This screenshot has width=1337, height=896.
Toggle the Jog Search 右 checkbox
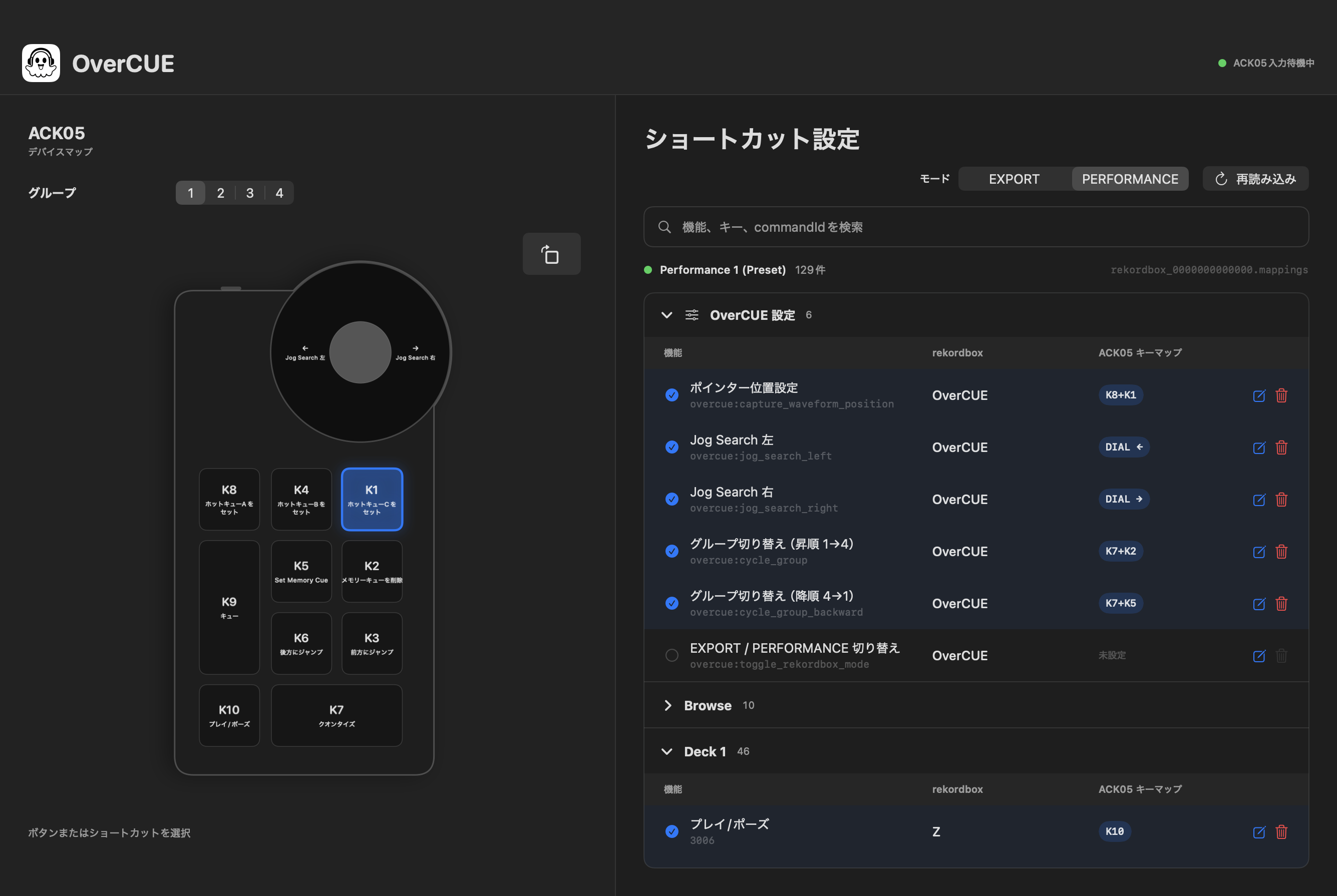click(672, 499)
